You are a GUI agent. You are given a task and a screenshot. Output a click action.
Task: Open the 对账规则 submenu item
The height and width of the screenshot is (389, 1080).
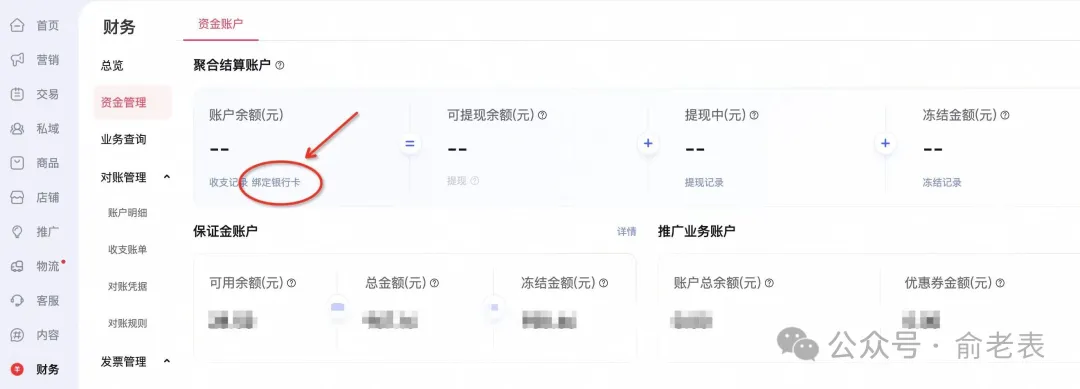(x=127, y=323)
